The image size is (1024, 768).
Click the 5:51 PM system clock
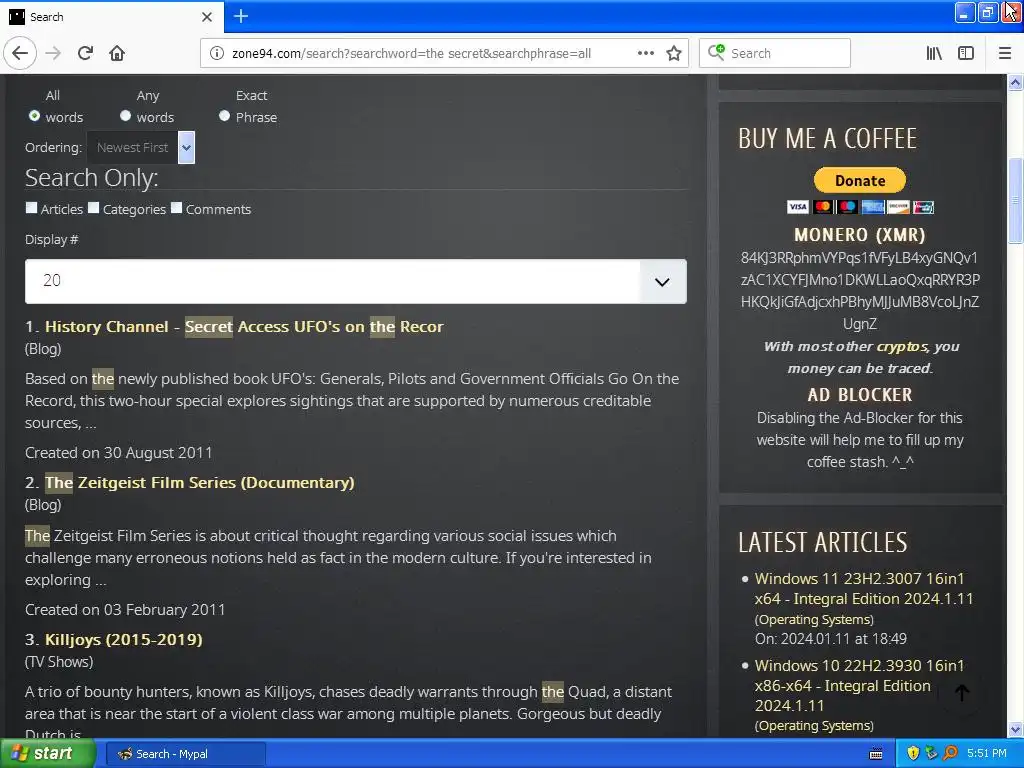986,754
